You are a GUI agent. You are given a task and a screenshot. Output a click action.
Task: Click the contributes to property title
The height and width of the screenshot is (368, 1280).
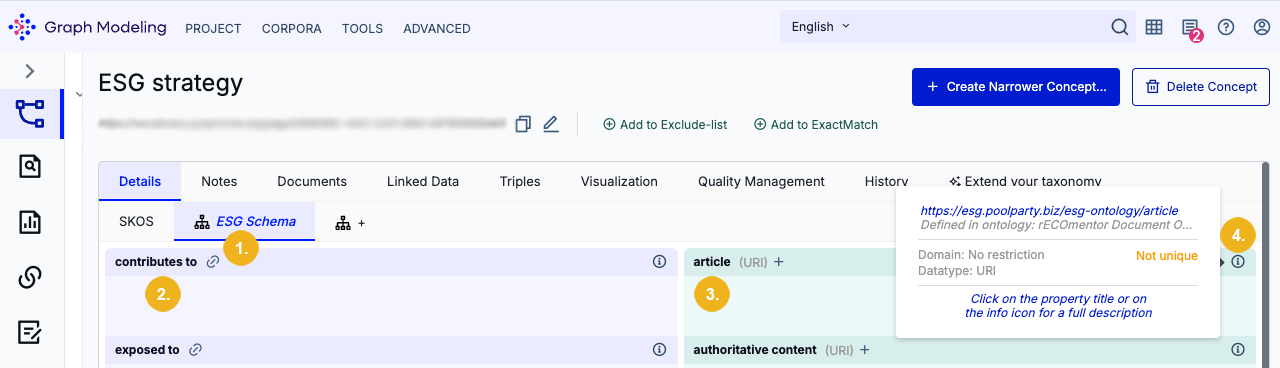click(x=156, y=262)
